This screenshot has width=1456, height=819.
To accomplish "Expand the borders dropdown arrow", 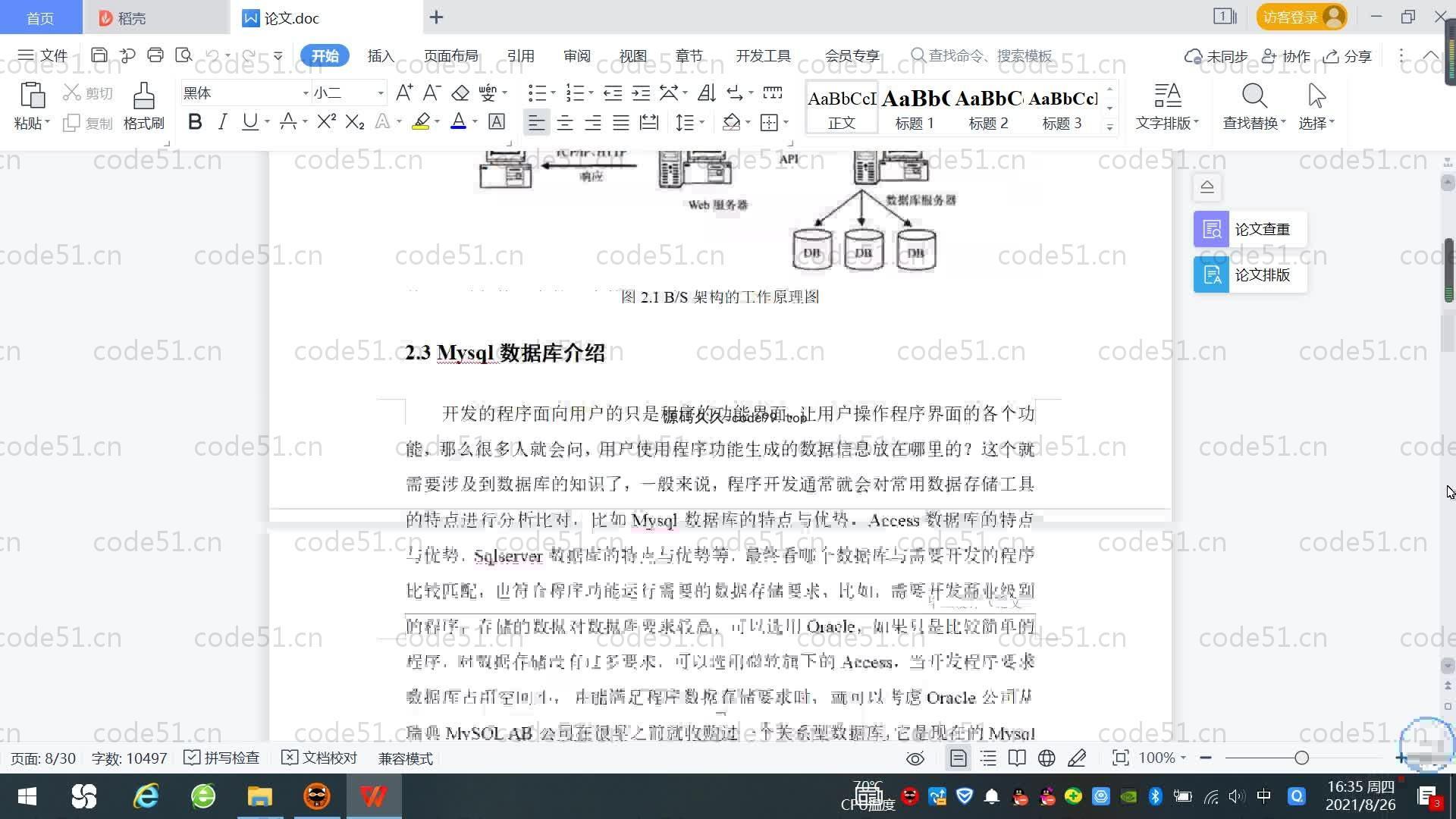I will pyautogui.click(x=786, y=122).
